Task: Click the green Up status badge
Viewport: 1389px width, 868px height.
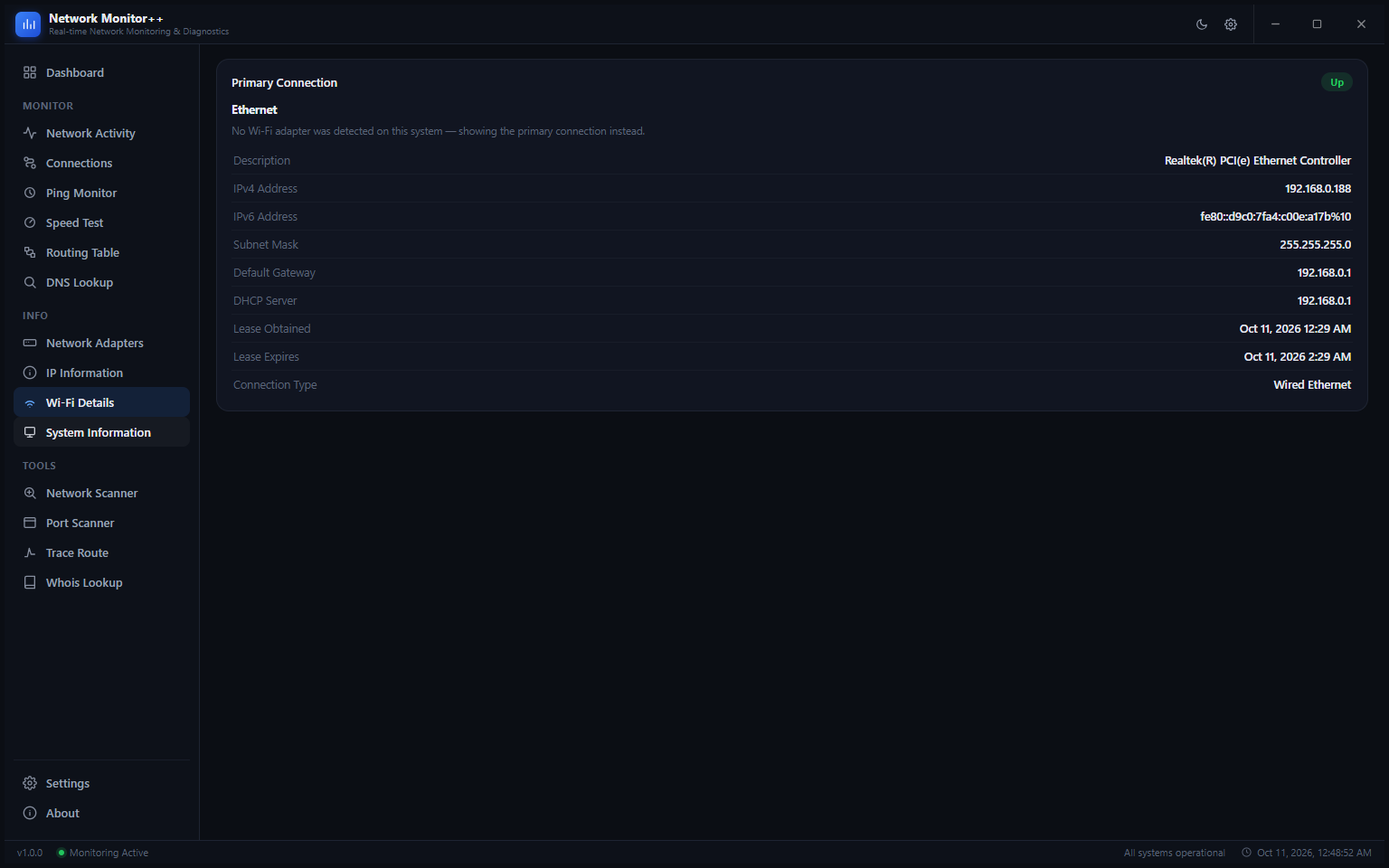Action: (1337, 82)
